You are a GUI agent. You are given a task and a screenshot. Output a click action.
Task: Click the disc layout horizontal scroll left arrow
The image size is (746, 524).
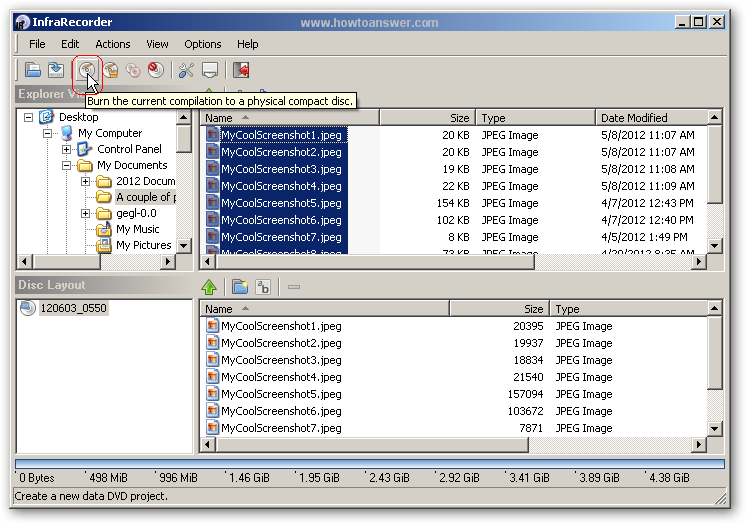click(207, 445)
